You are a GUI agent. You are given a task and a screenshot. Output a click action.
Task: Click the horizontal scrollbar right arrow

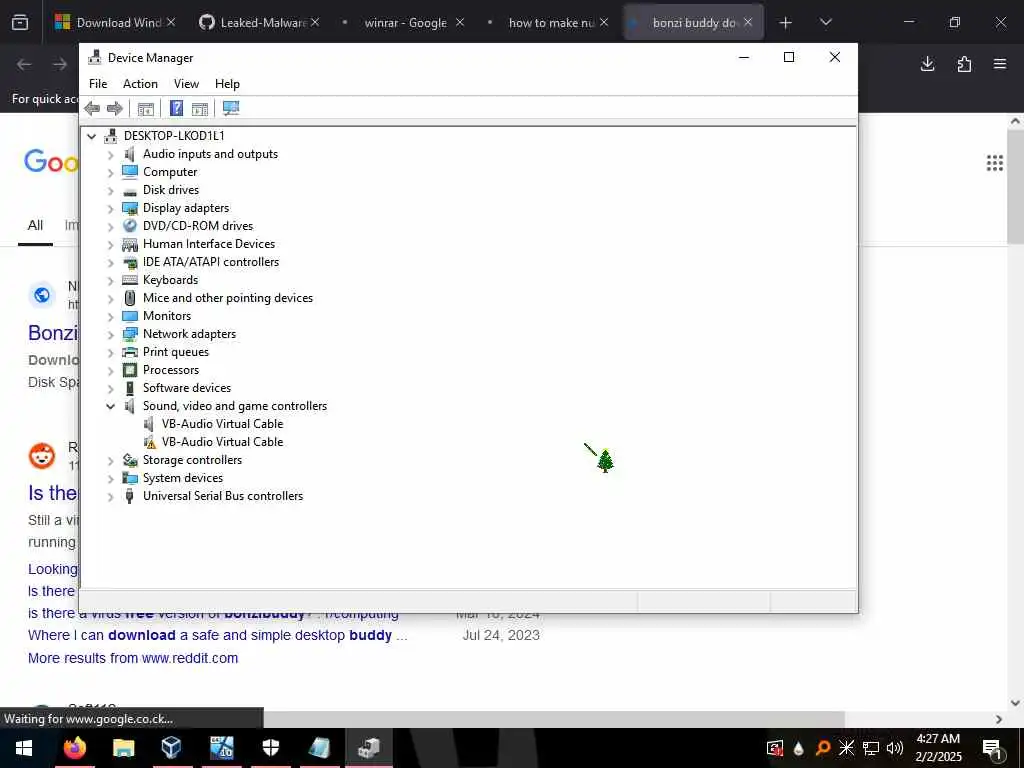coord(999,719)
